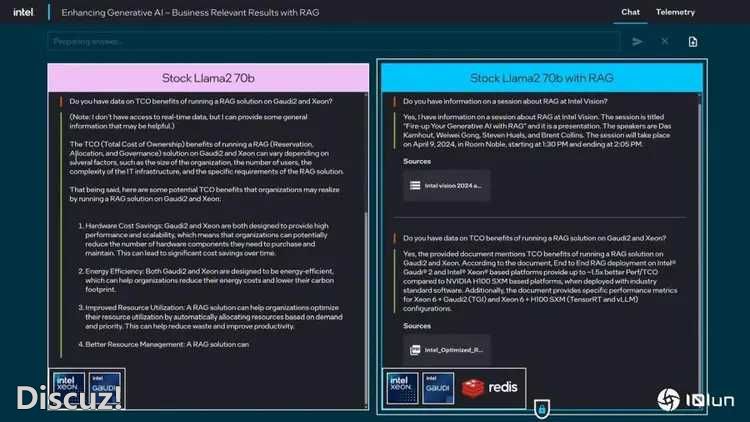750x422 pixels.
Task: Click the Stock Llama2 70b panel header
Action: pyautogui.click(x=208, y=78)
